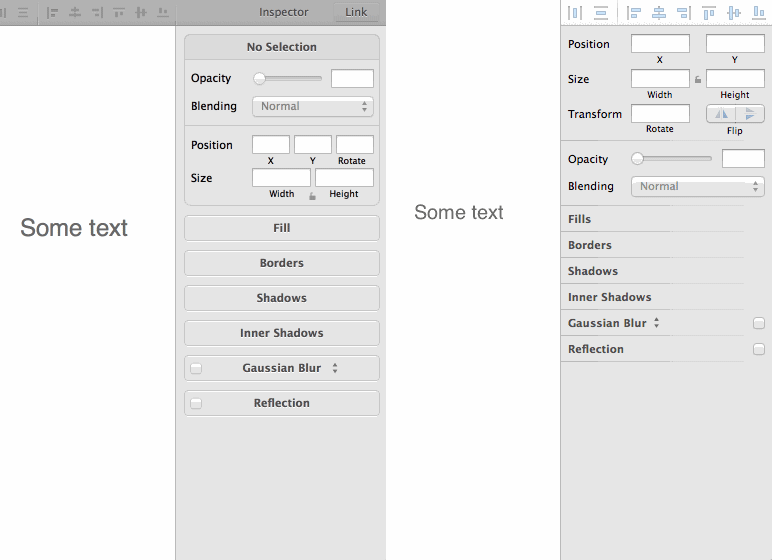Screen dimensions: 772x560
Task: Click Position X field in left panel
Action: pyautogui.click(x=271, y=145)
